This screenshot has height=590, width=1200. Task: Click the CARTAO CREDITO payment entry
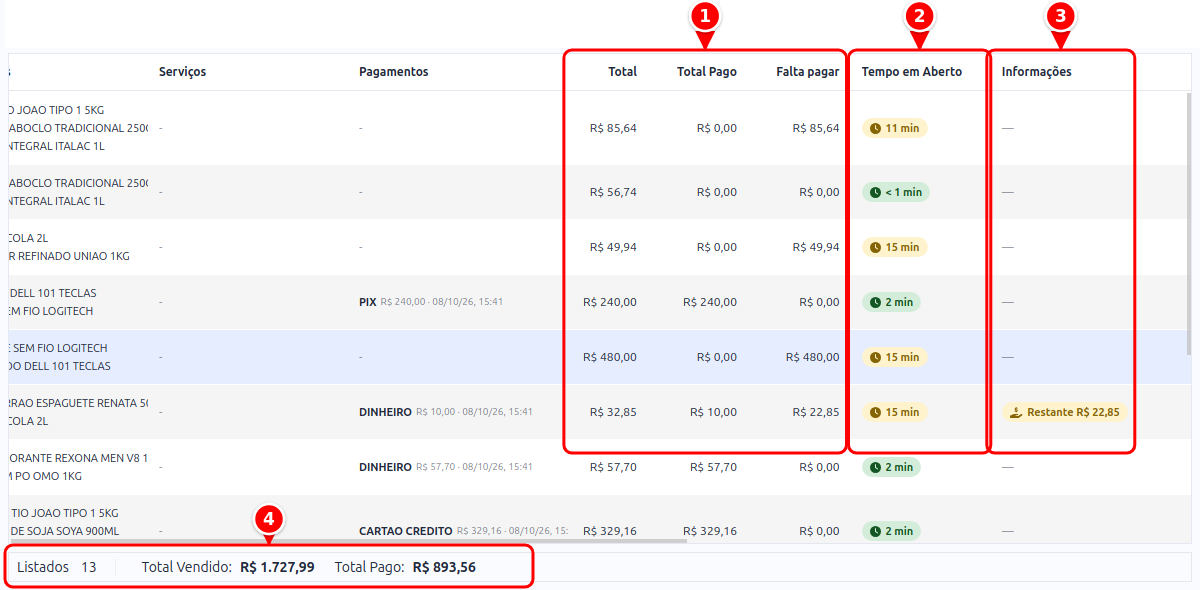(x=463, y=532)
